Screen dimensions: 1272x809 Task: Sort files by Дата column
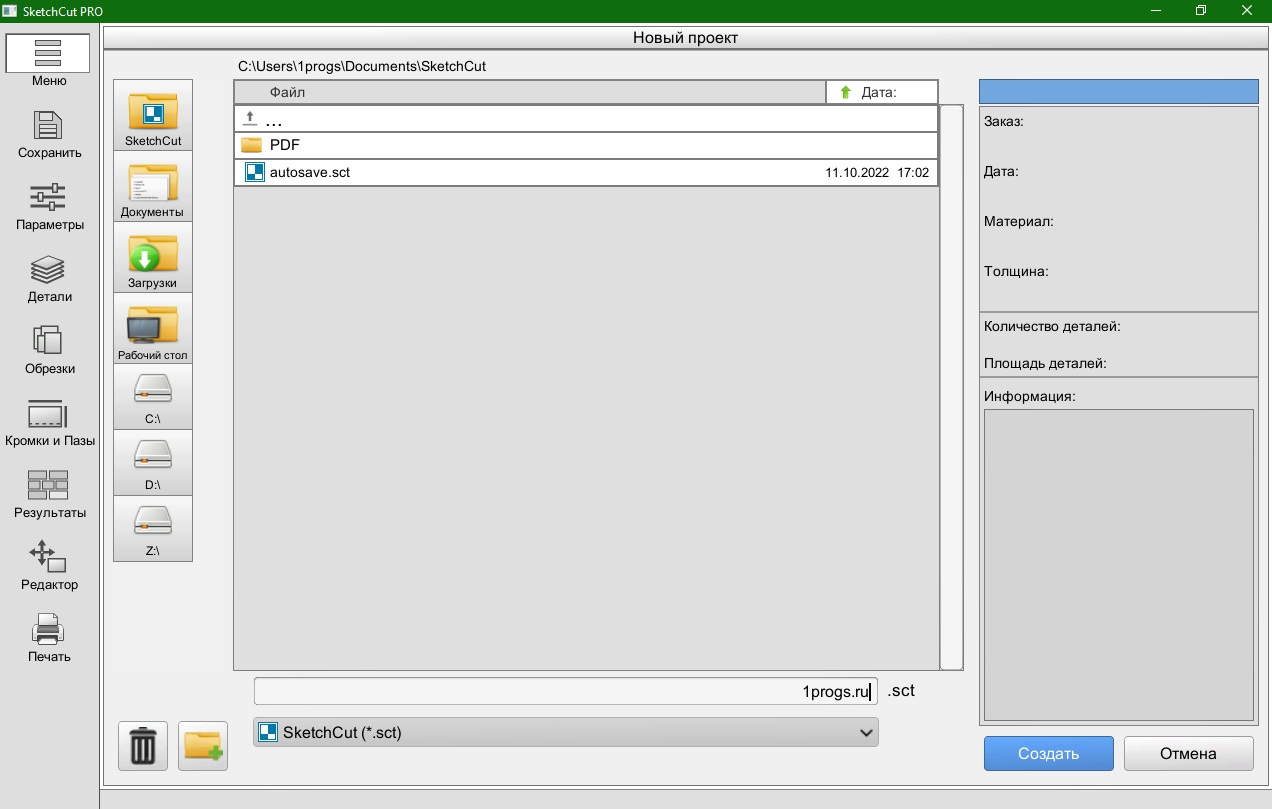click(882, 92)
